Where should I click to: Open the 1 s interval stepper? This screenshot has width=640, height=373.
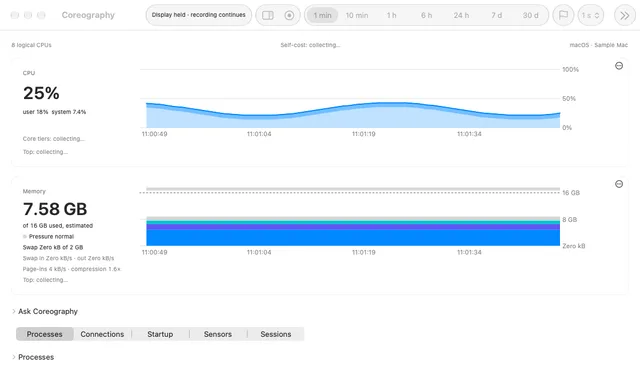point(590,15)
